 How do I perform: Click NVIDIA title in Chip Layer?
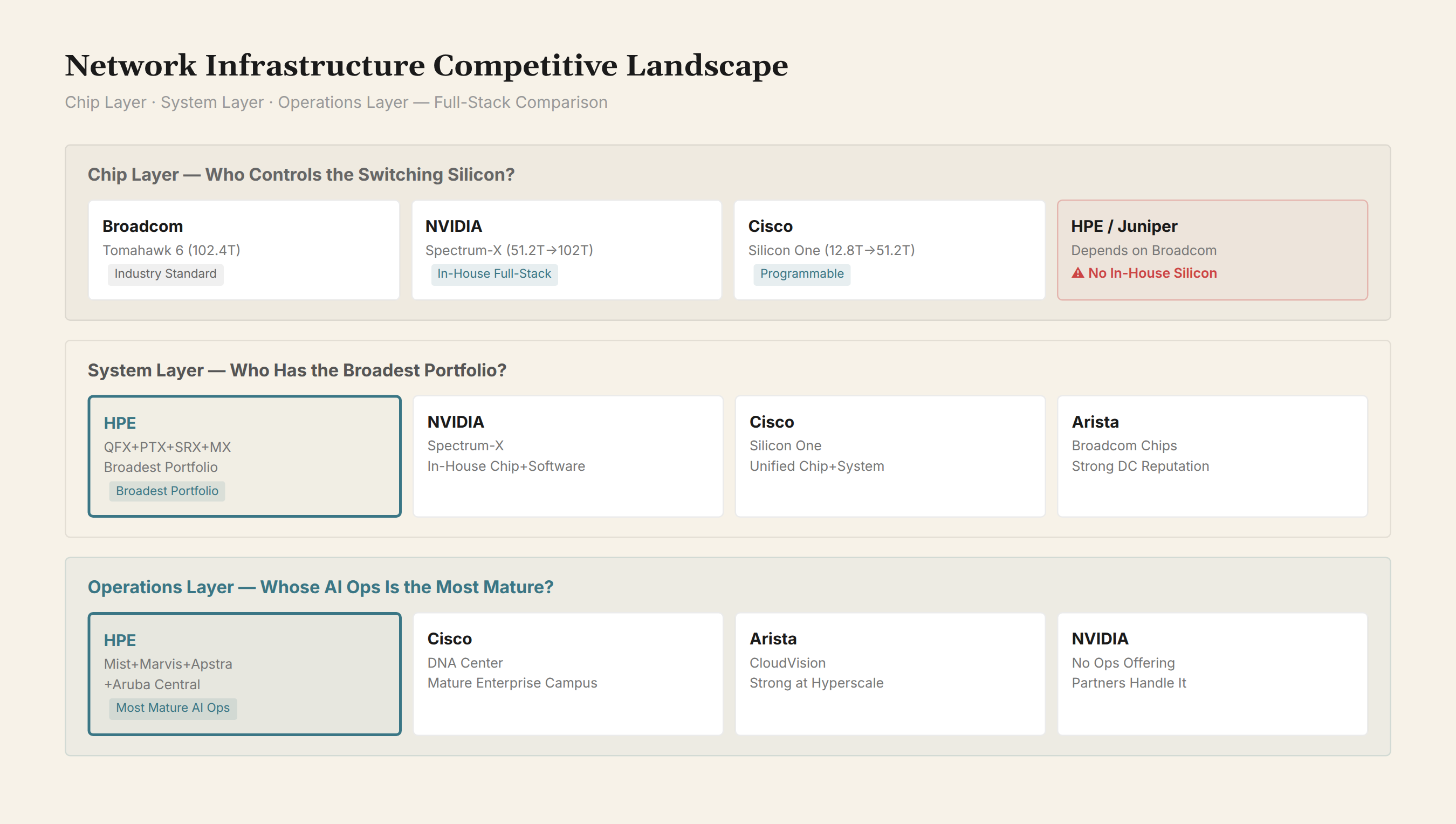click(x=454, y=226)
